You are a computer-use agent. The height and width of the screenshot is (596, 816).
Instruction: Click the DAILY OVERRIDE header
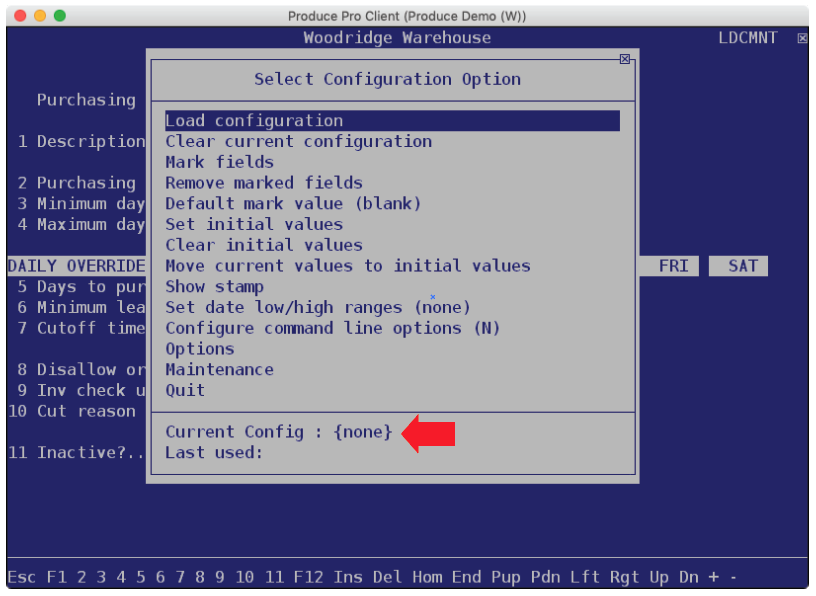tap(76, 266)
